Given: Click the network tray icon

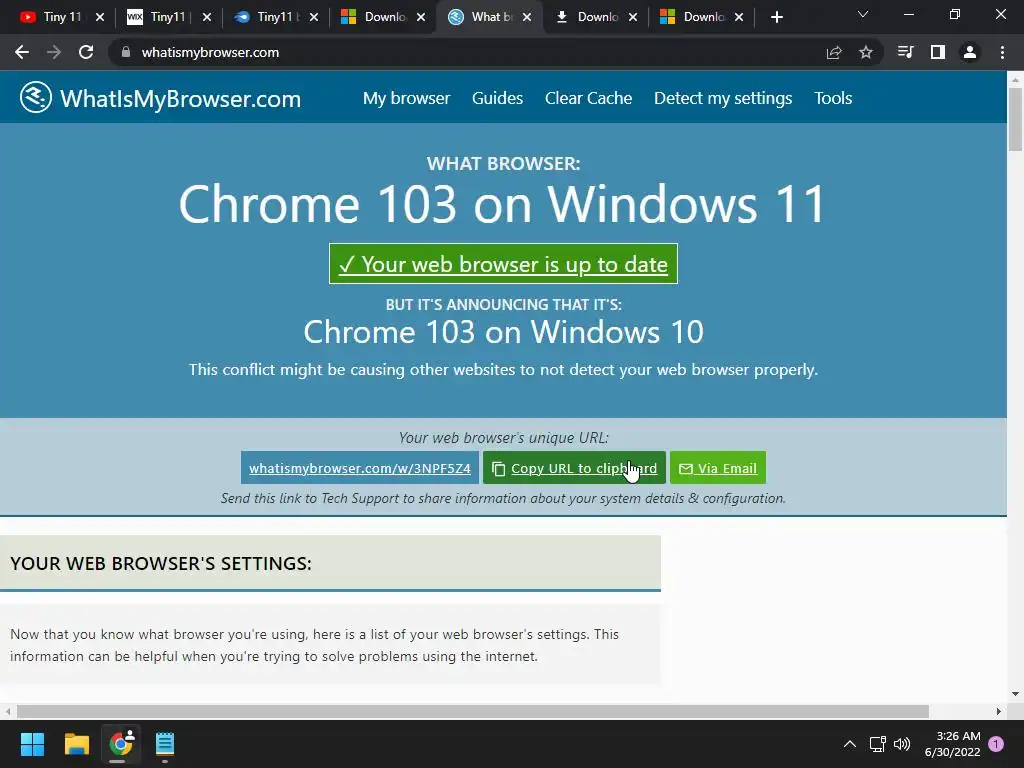Looking at the screenshot, I should tap(878, 744).
